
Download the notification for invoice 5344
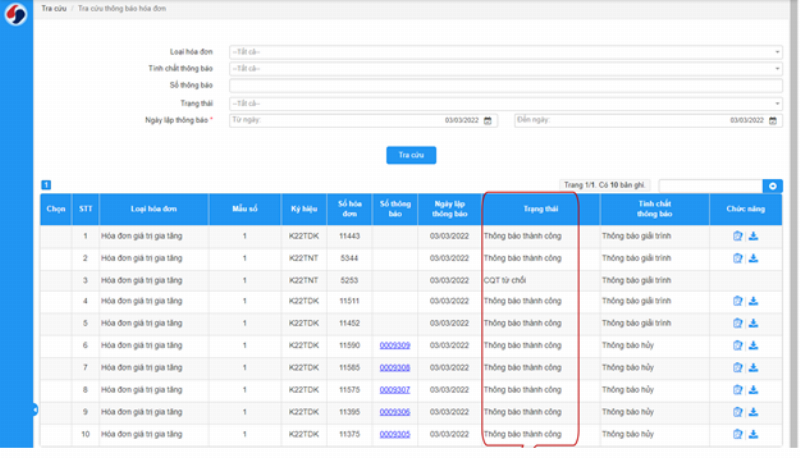(x=753, y=258)
